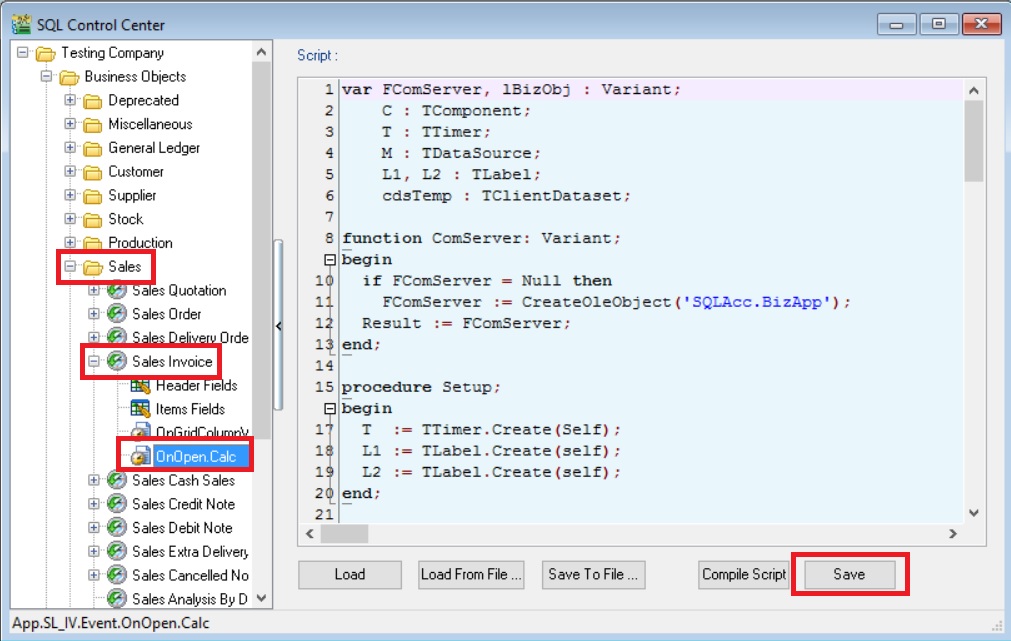Click the Save To File button

click(x=593, y=574)
